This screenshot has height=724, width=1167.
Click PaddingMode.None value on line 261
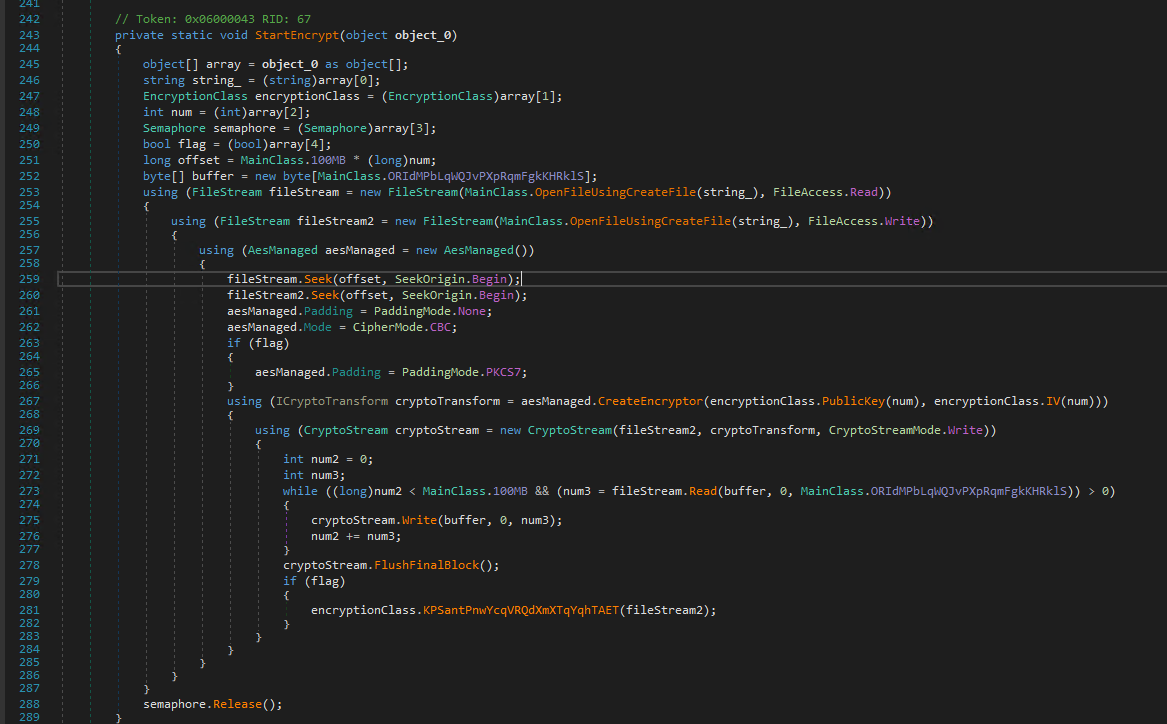pyautogui.click(x=430, y=312)
